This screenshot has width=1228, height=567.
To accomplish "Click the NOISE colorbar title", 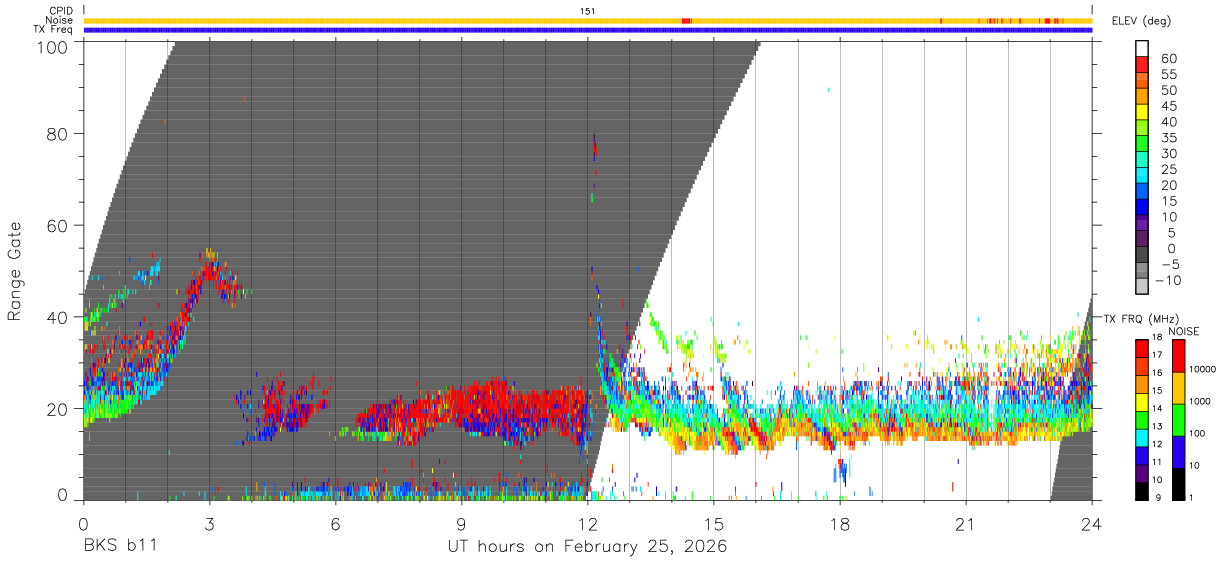I will click(1183, 332).
